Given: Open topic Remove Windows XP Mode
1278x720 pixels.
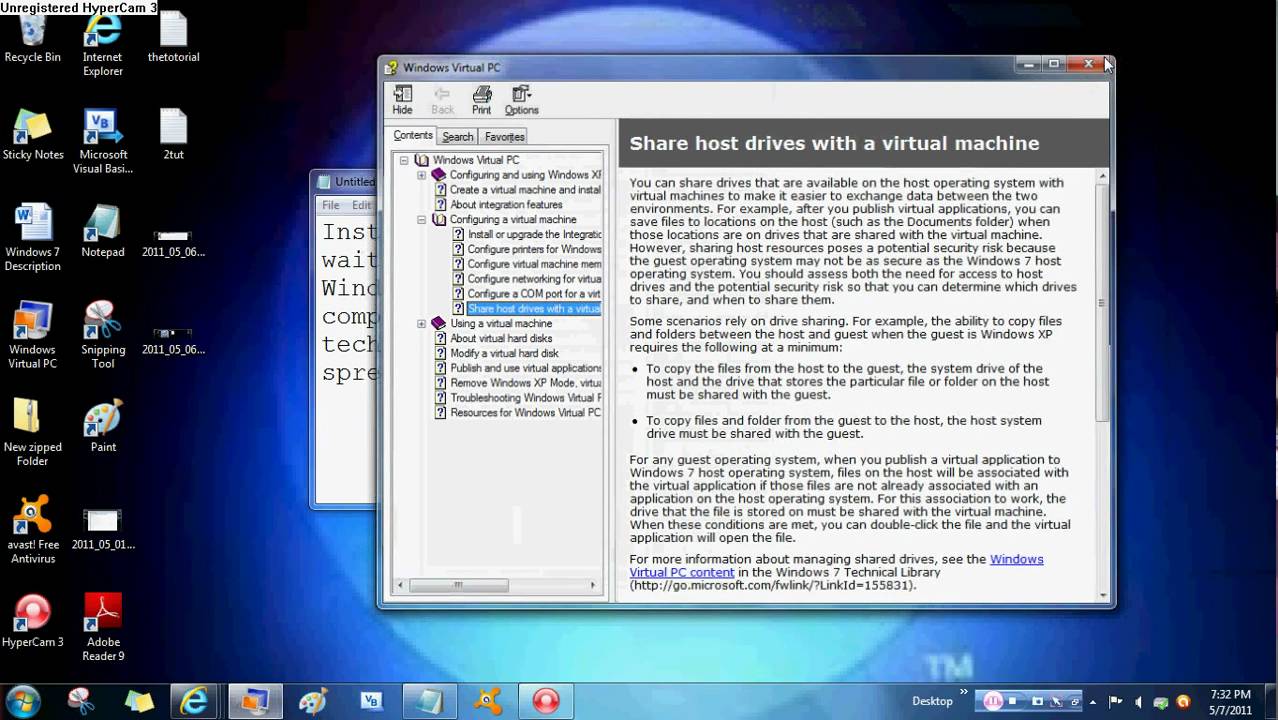Looking at the screenshot, I should point(525,383).
